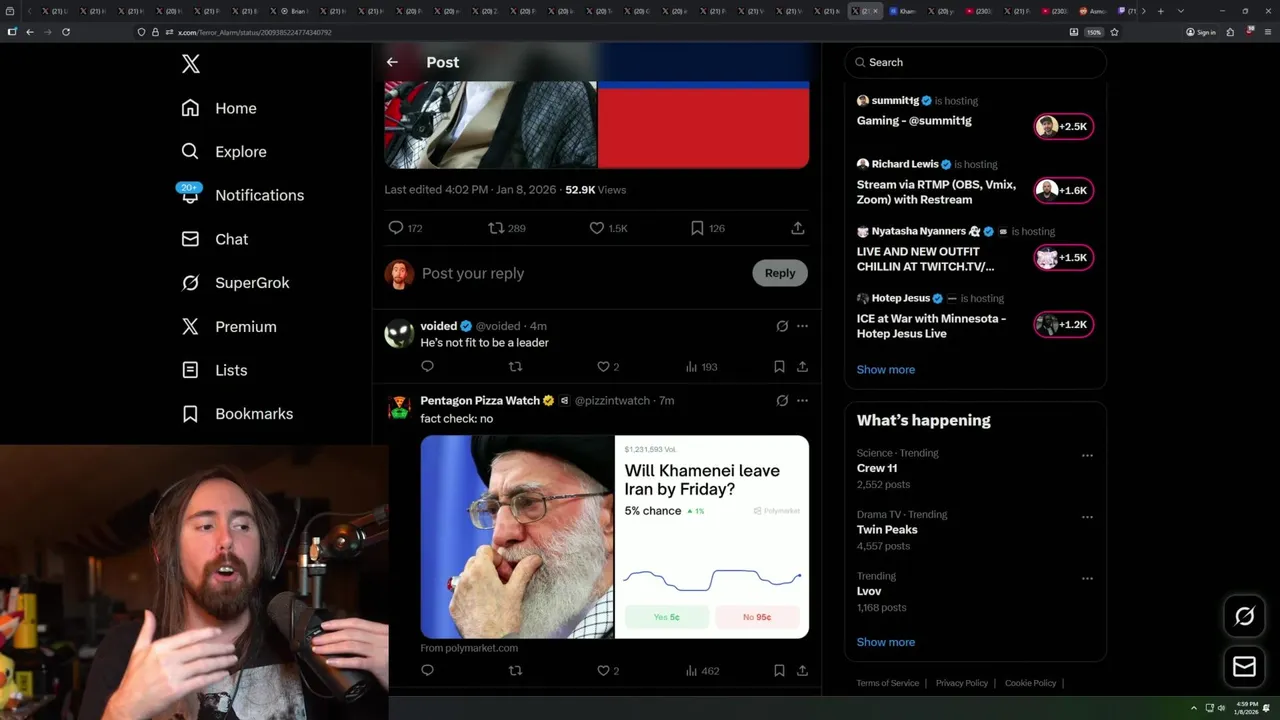Image resolution: width=1280 pixels, height=720 pixels.
Task: Share the main post via share icon
Action: pos(798,228)
